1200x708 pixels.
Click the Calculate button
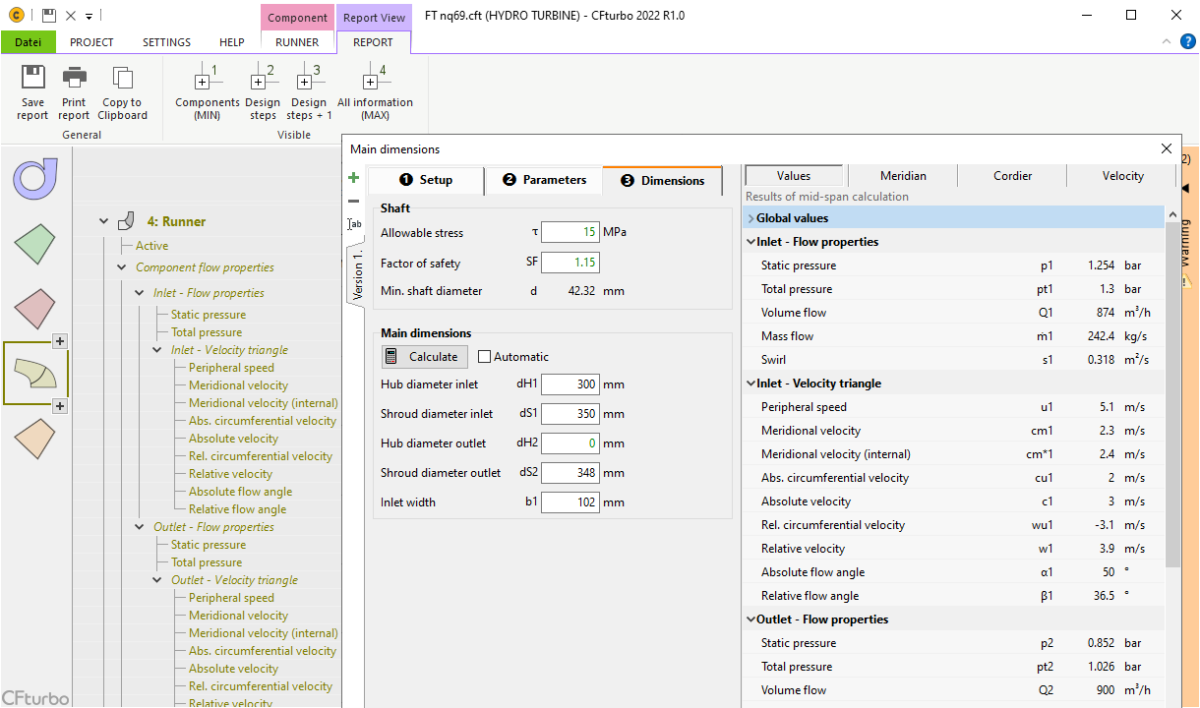pos(424,357)
